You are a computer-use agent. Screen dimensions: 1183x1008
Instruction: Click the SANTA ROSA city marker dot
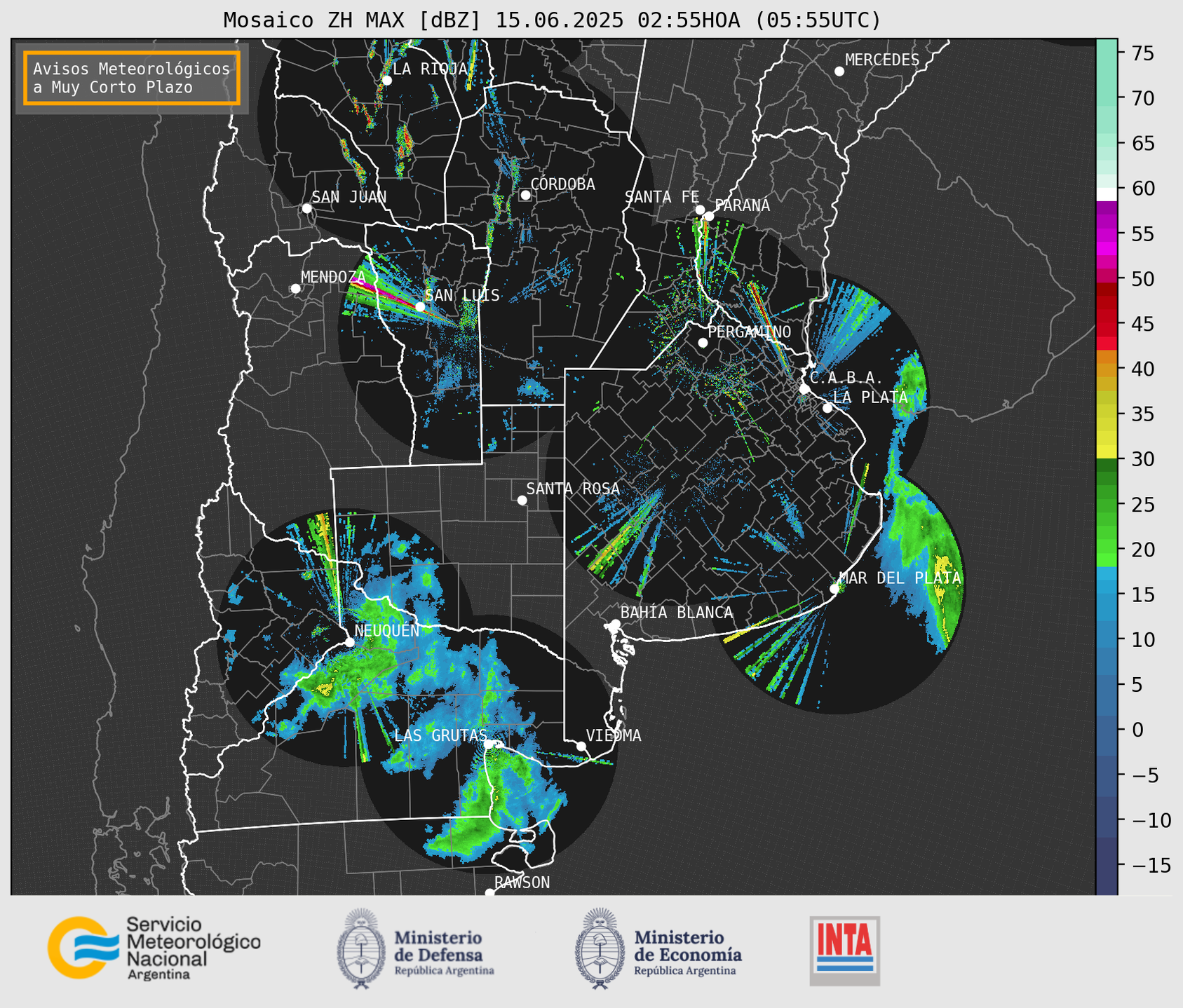tap(522, 500)
